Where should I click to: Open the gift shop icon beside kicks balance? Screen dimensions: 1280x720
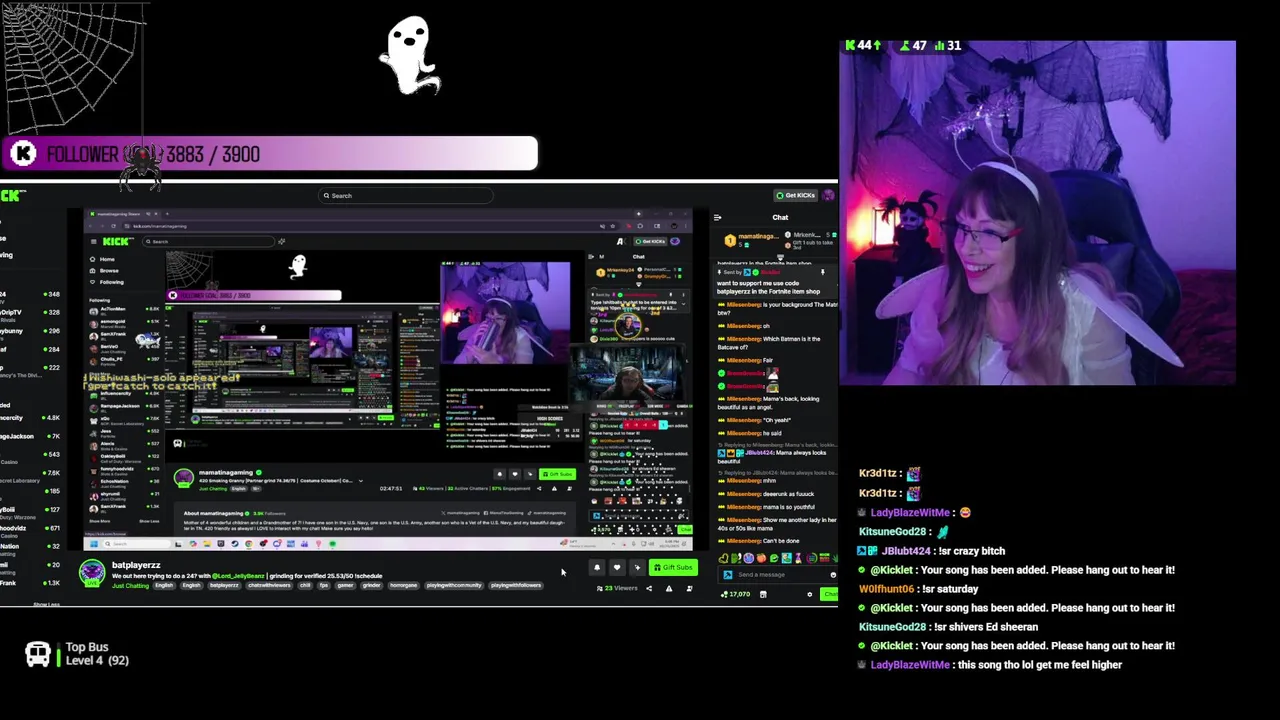[x=763, y=594]
